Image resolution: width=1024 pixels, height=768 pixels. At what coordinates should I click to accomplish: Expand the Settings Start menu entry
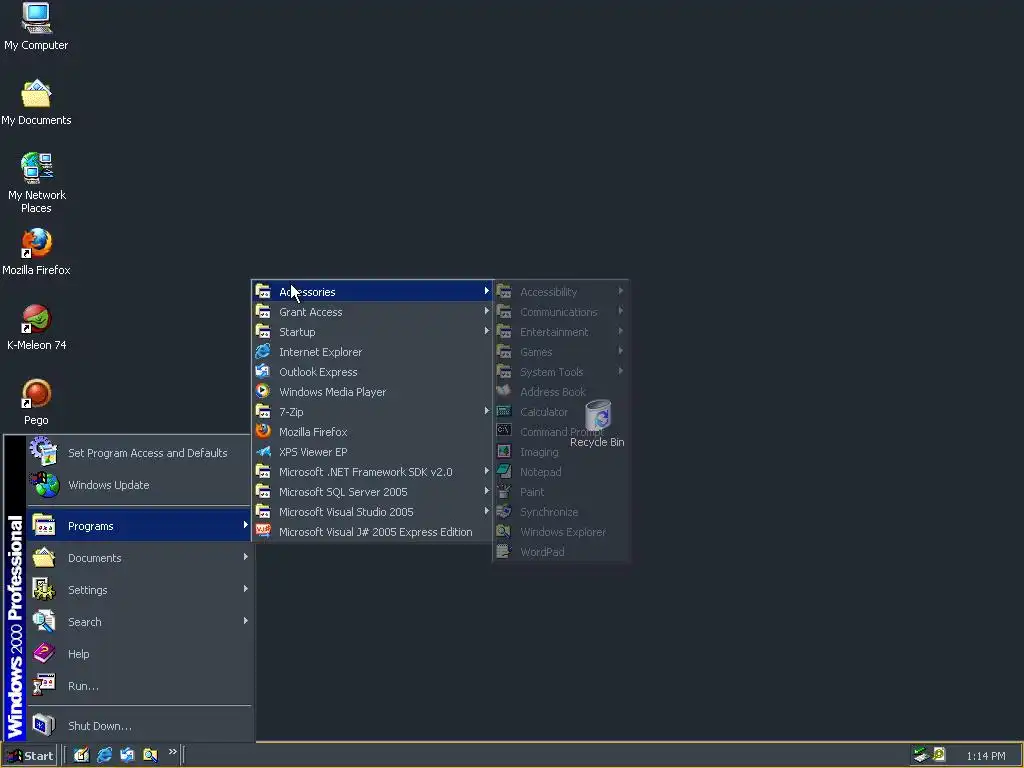tap(139, 590)
